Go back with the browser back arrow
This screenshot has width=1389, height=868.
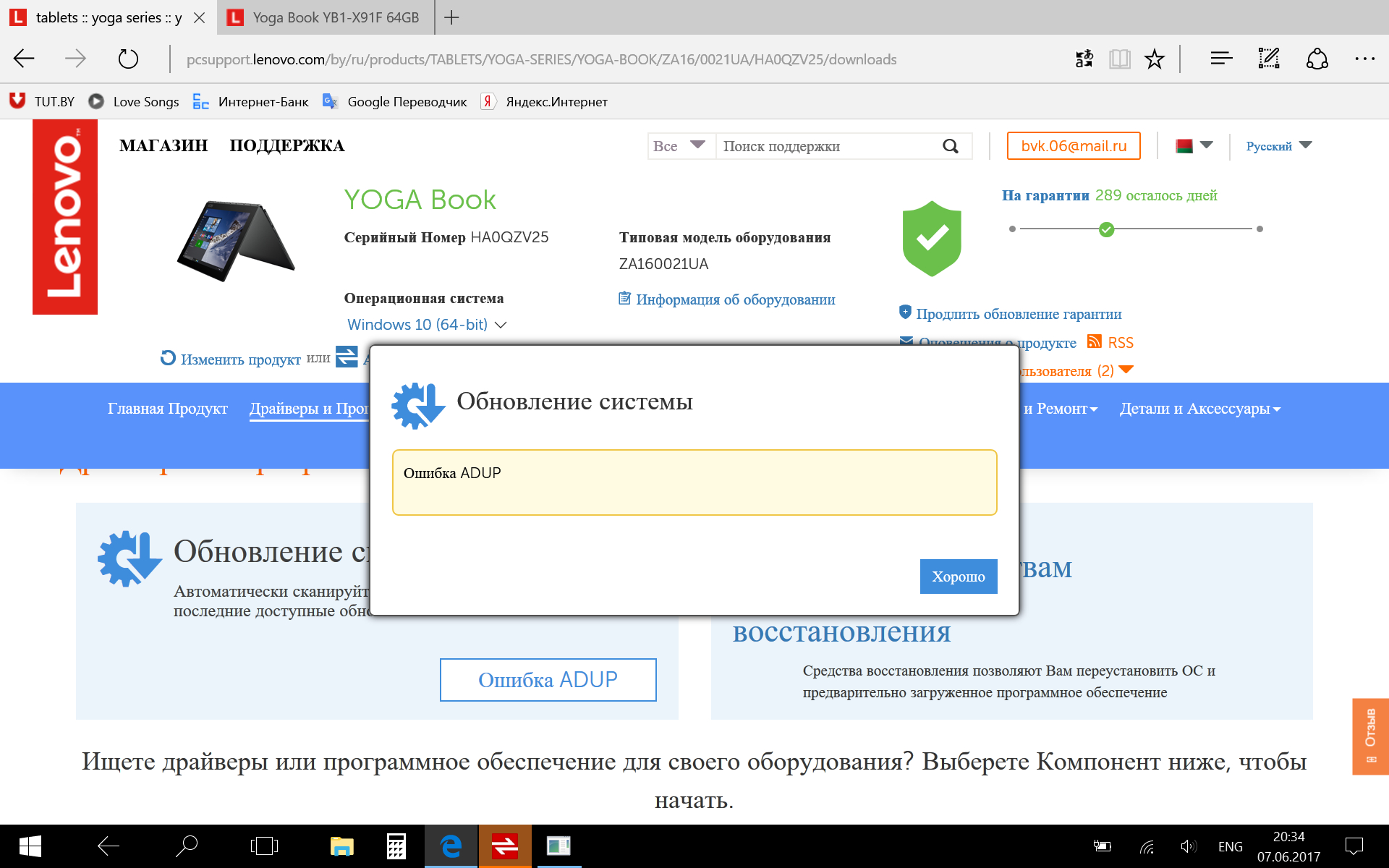25,59
